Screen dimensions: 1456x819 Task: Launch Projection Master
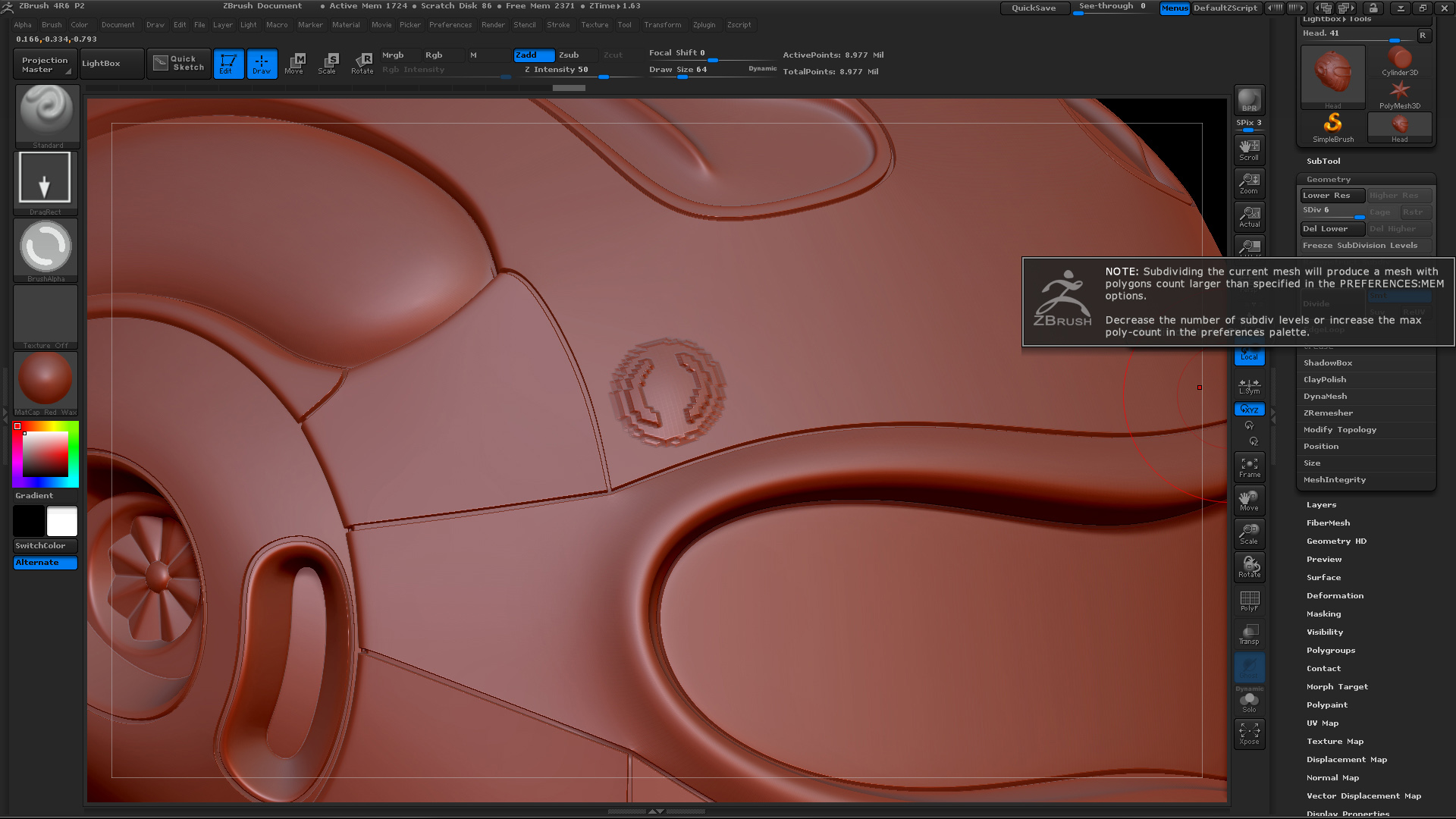click(45, 64)
